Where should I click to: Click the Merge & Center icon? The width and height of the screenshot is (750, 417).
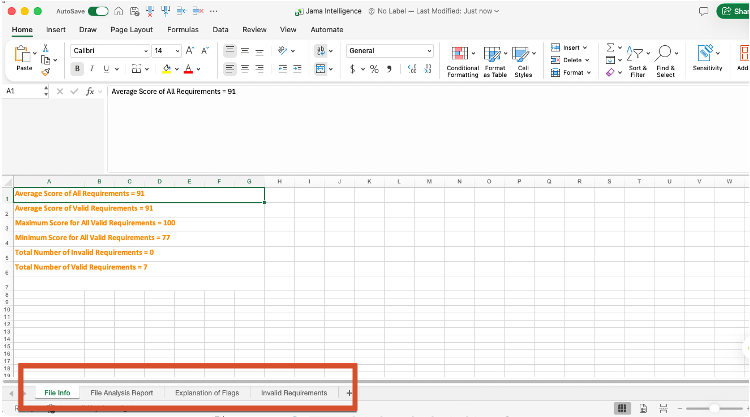[320, 69]
